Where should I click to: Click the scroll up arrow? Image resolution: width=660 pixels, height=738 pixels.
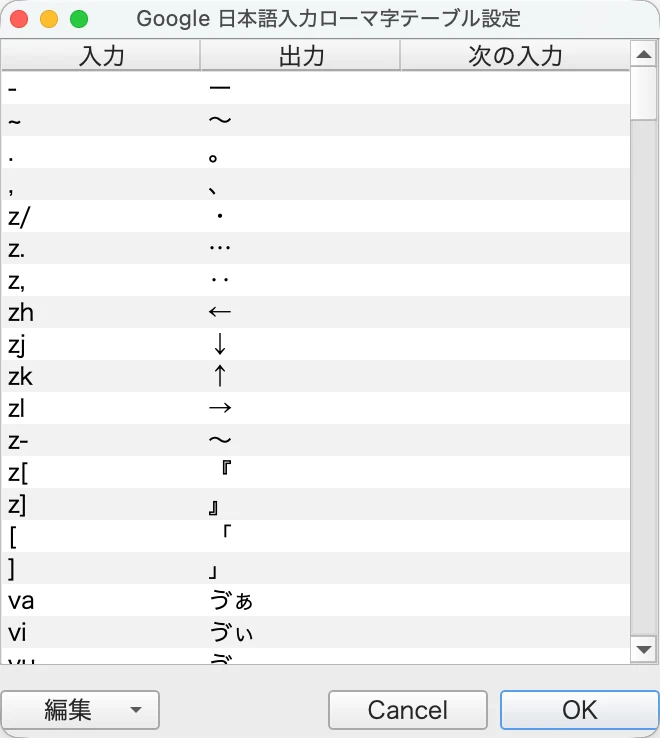[644, 55]
